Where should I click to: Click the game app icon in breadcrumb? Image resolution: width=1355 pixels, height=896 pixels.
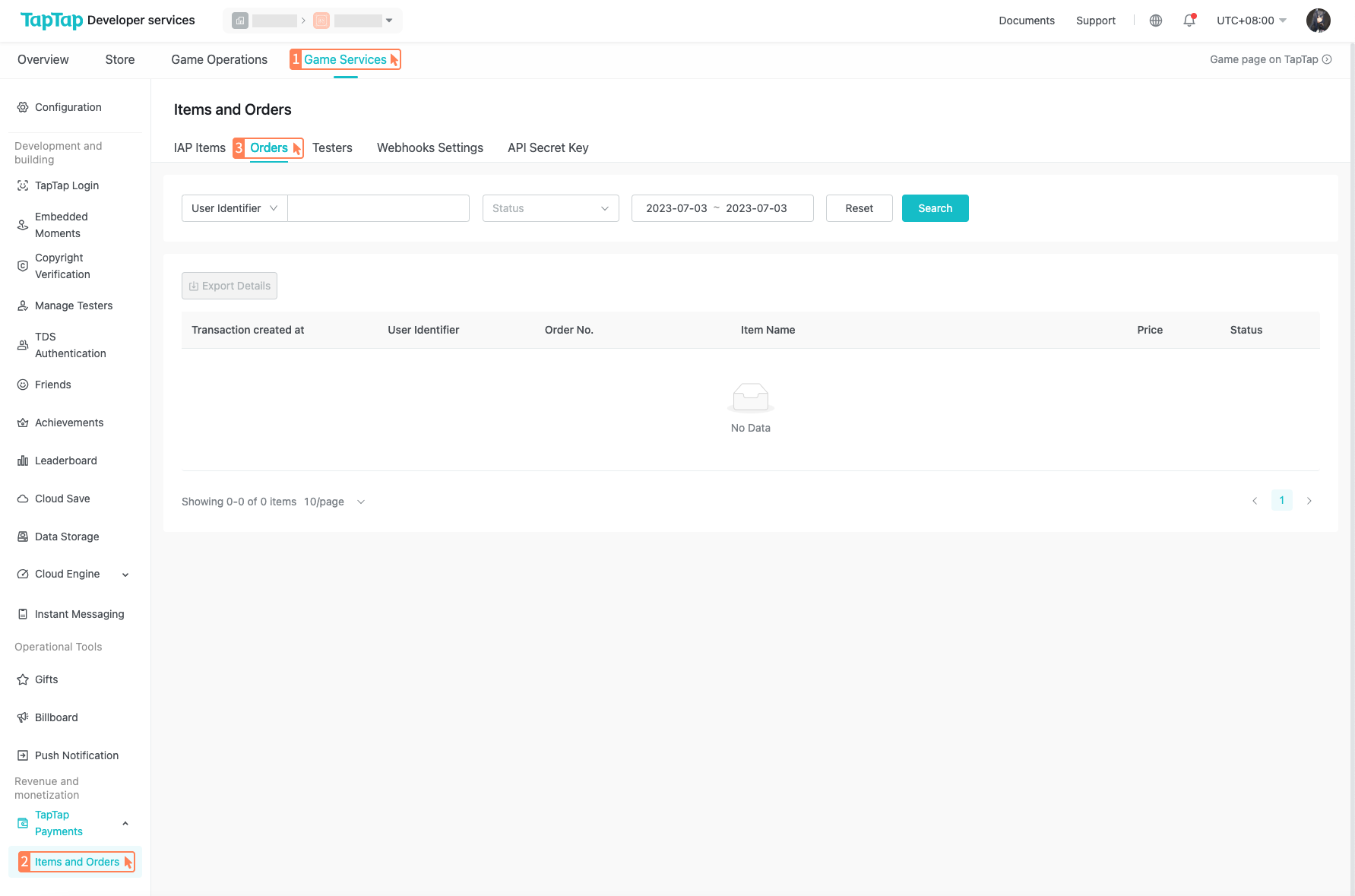coord(321,21)
